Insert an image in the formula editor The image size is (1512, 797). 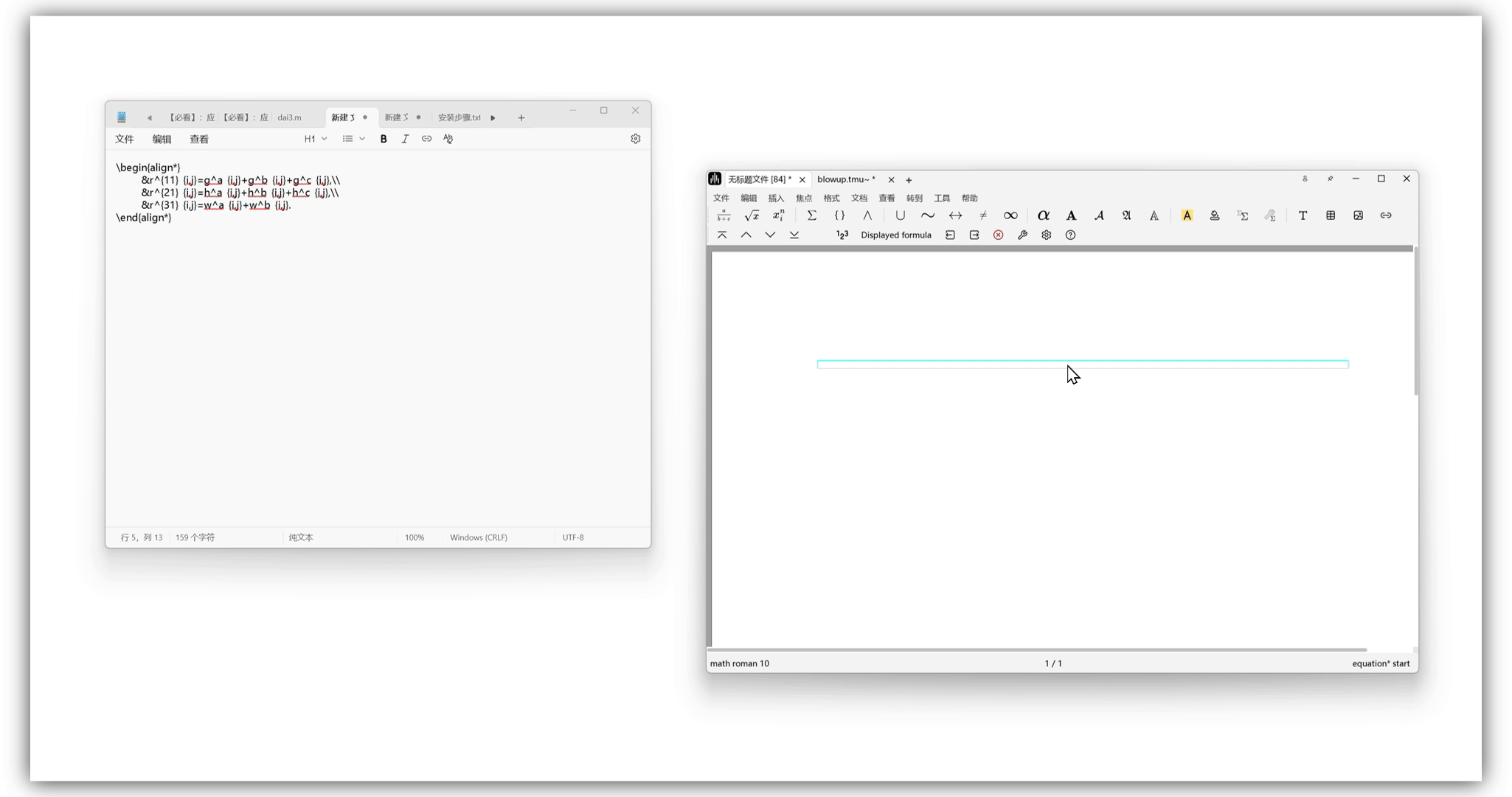(x=1358, y=215)
